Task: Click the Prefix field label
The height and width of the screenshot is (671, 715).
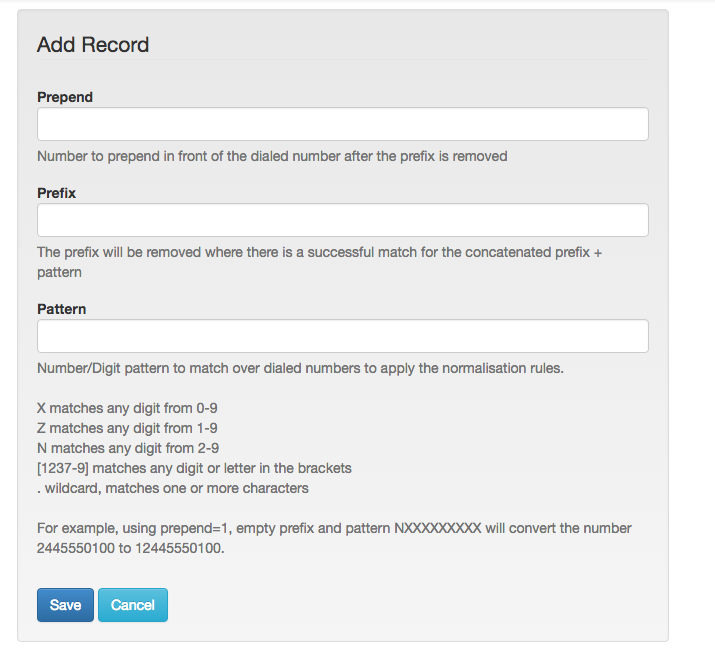Action: (x=57, y=193)
